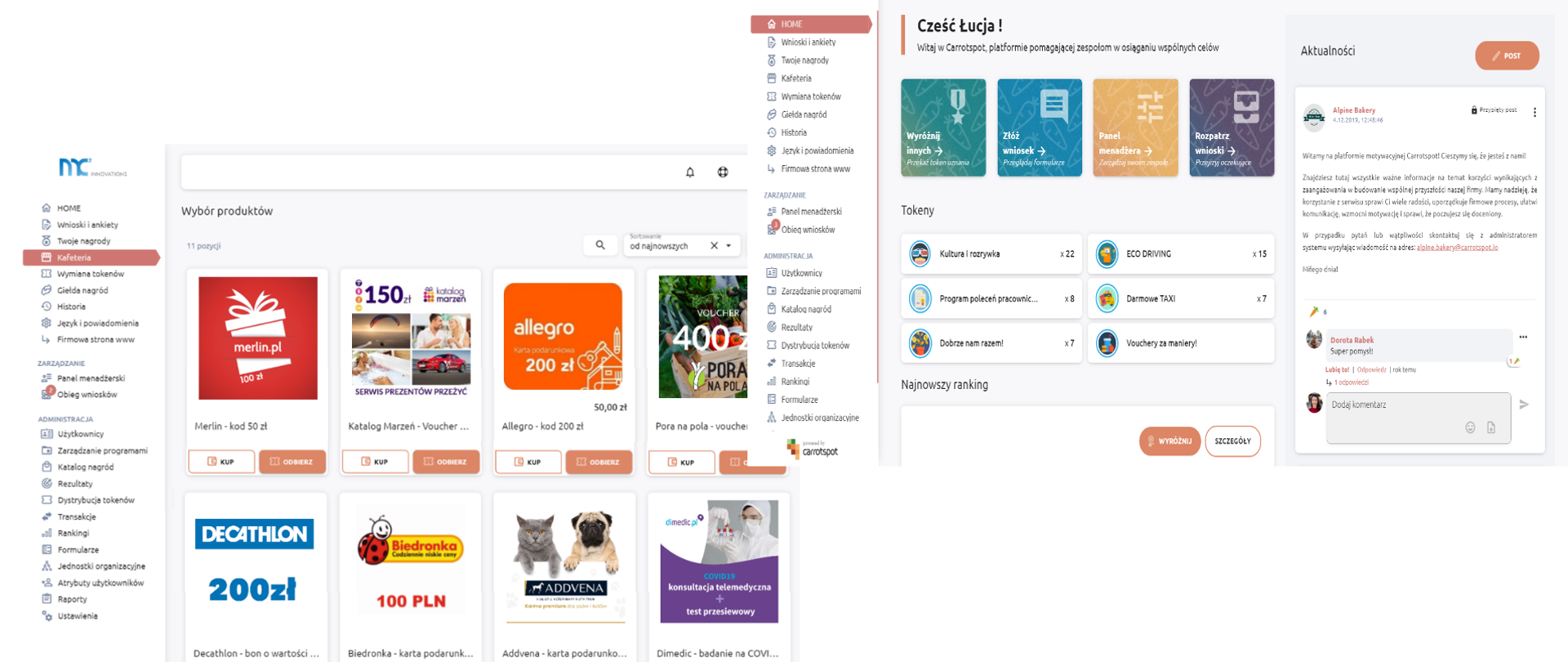This screenshot has height=662, width=1568.
Task: Open the three-dot menu on Alpine Bakery post
Action: pyautogui.click(x=1535, y=113)
